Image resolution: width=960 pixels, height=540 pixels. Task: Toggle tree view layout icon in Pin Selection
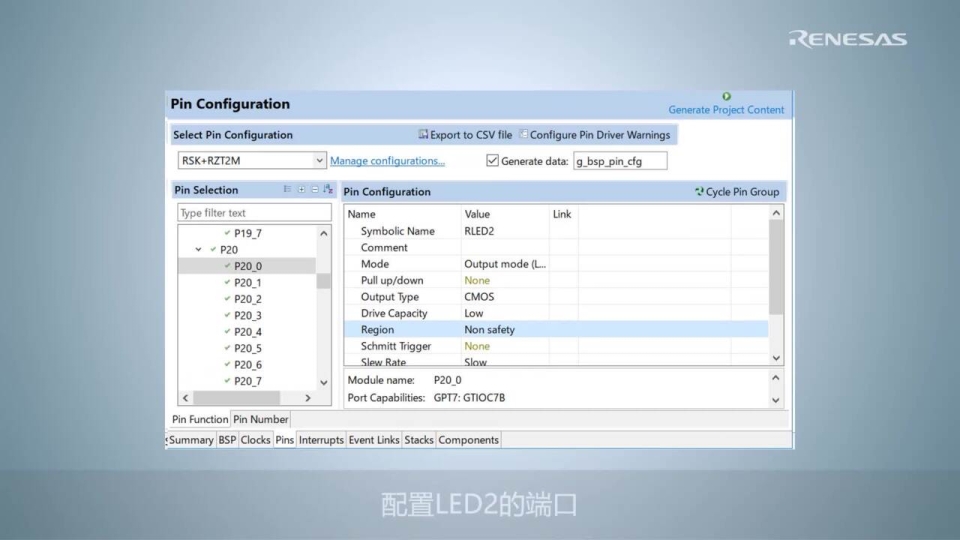(x=288, y=189)
